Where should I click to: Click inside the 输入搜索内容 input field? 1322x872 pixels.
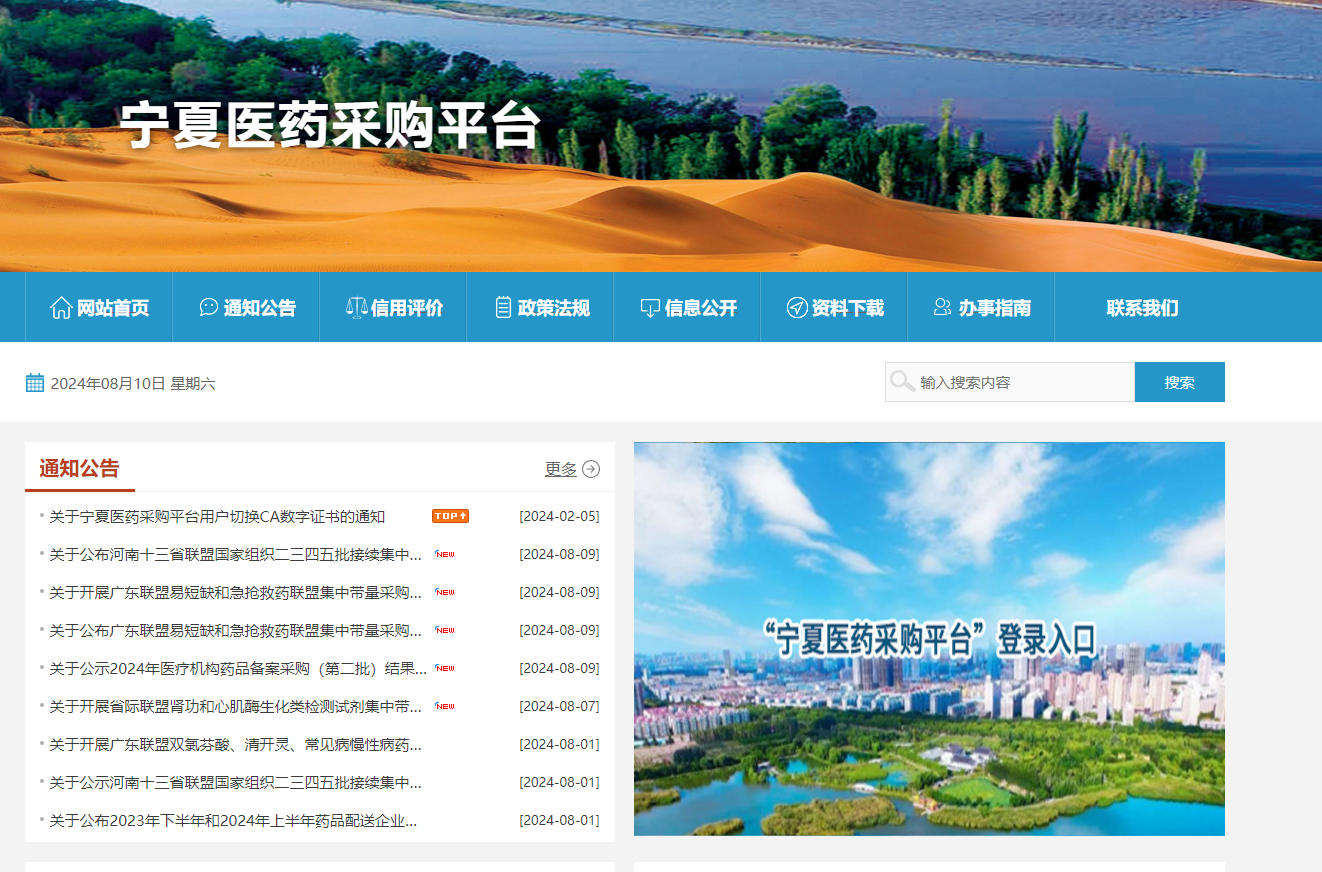1010,381
